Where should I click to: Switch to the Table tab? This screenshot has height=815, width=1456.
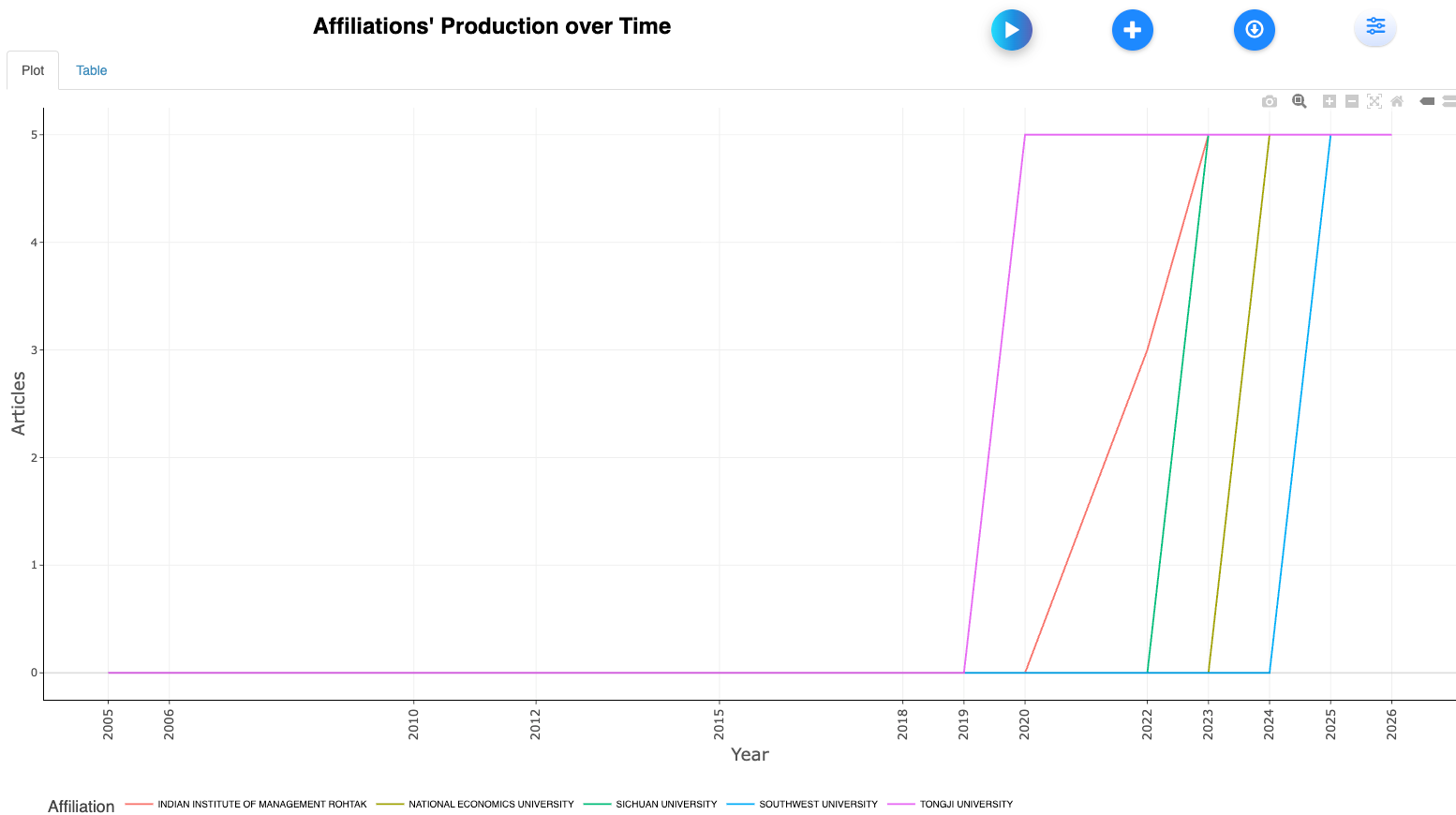(91, 70)
